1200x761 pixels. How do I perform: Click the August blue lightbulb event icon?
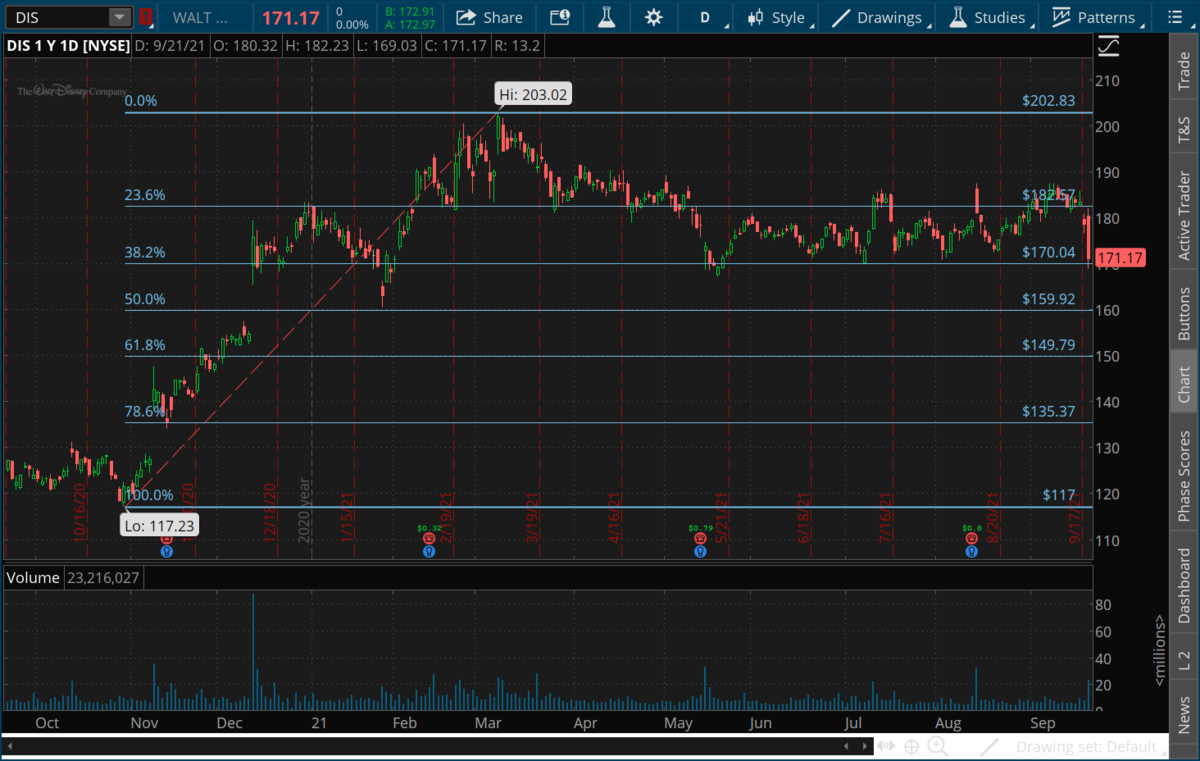coord(971,551)
